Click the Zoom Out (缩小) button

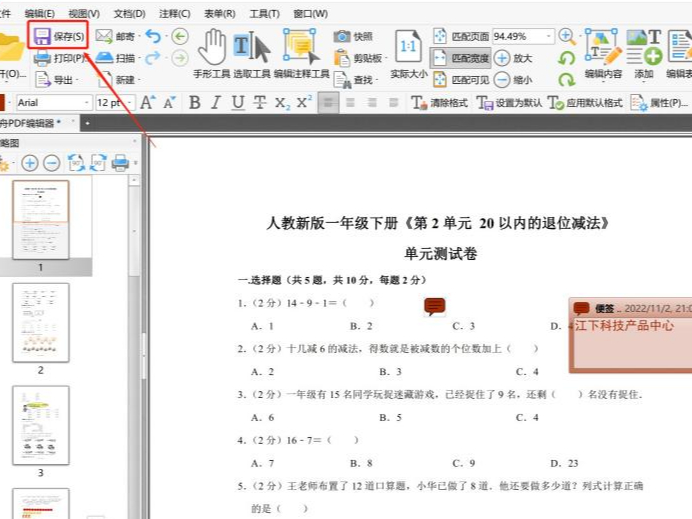click(x=513, y=80)
